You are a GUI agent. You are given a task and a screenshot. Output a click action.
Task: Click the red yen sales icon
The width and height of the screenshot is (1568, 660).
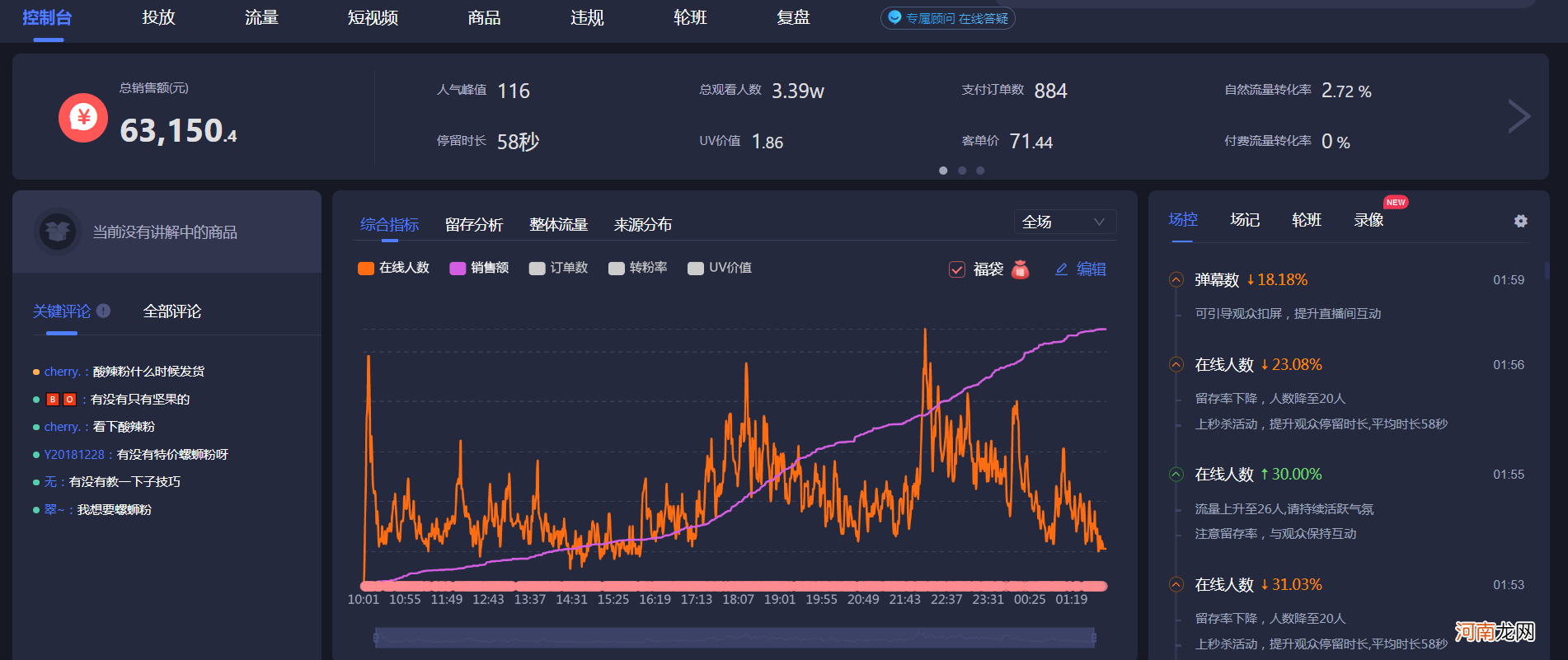pos(83,118)
